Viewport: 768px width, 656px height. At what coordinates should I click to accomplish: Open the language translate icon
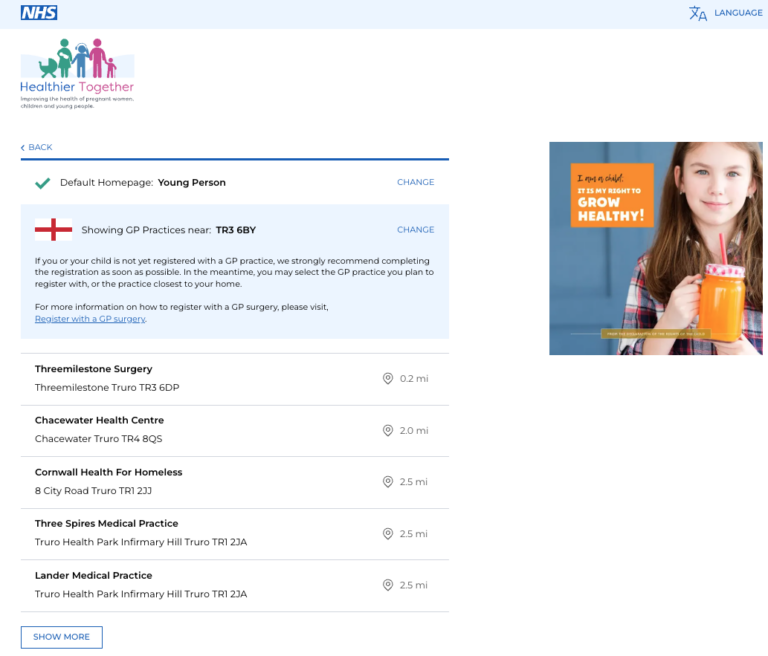(697, 13)
